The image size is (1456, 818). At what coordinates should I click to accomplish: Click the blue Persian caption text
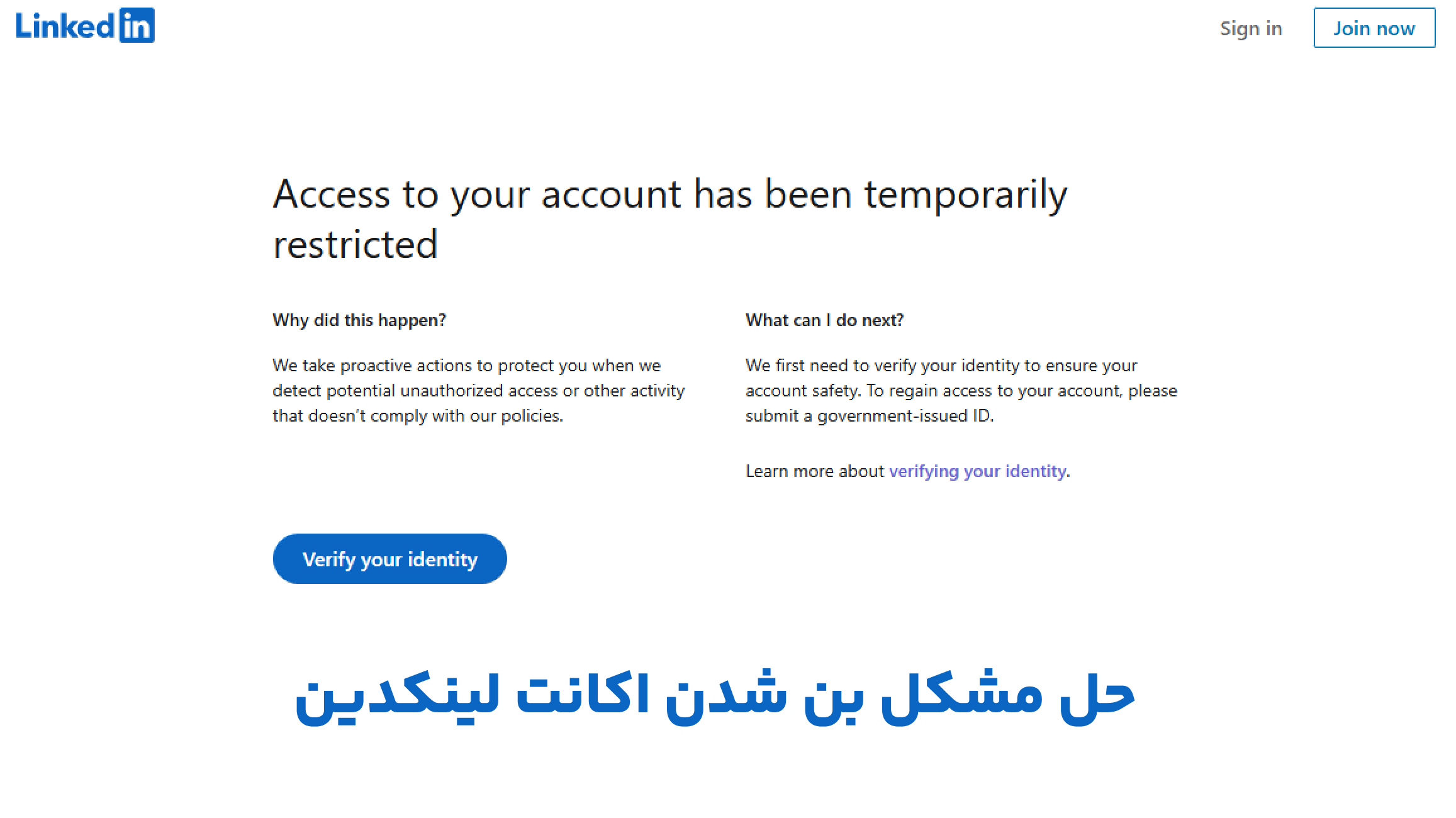[x=715, y=696]
